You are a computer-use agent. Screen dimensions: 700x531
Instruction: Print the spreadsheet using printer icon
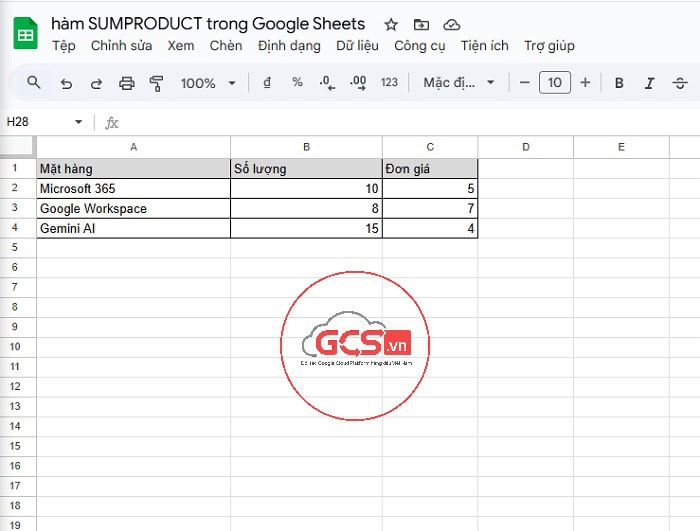126,83
